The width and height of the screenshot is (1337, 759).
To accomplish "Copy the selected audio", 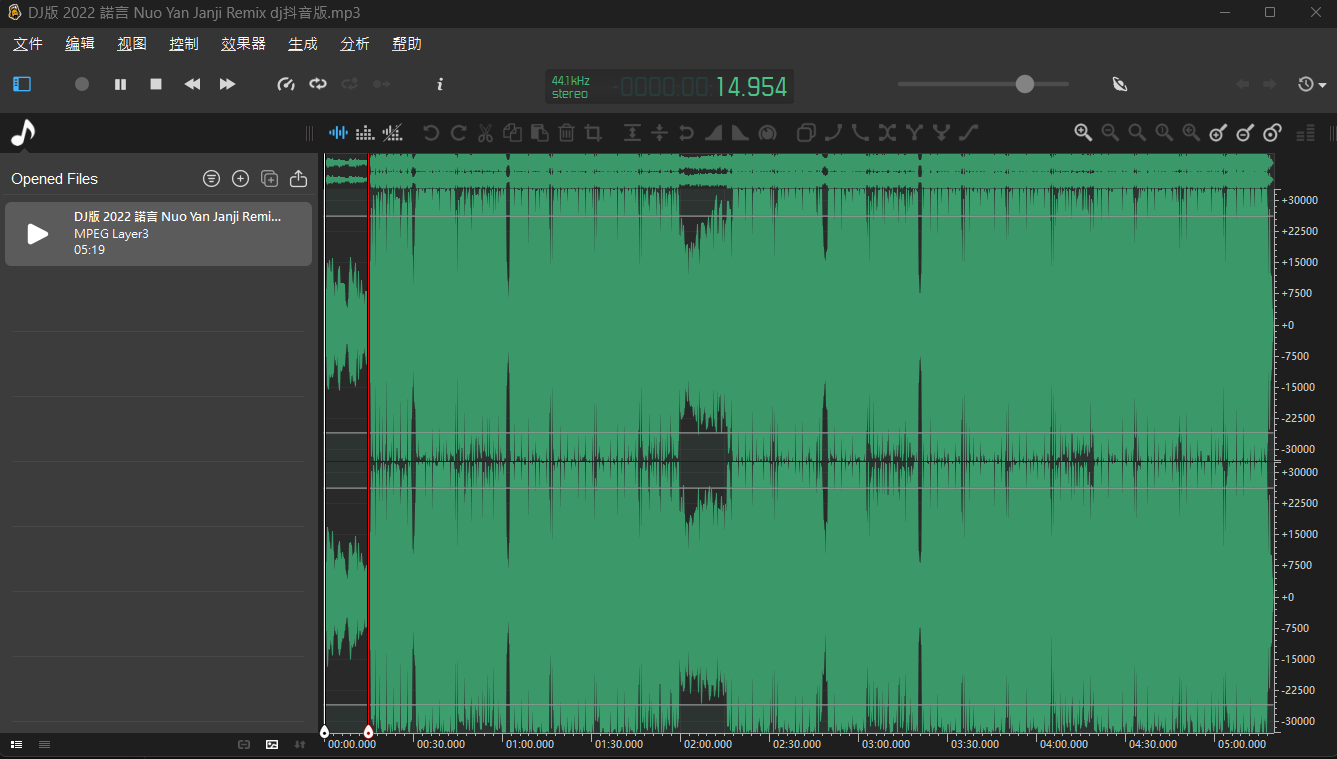I will pos(513,132).
